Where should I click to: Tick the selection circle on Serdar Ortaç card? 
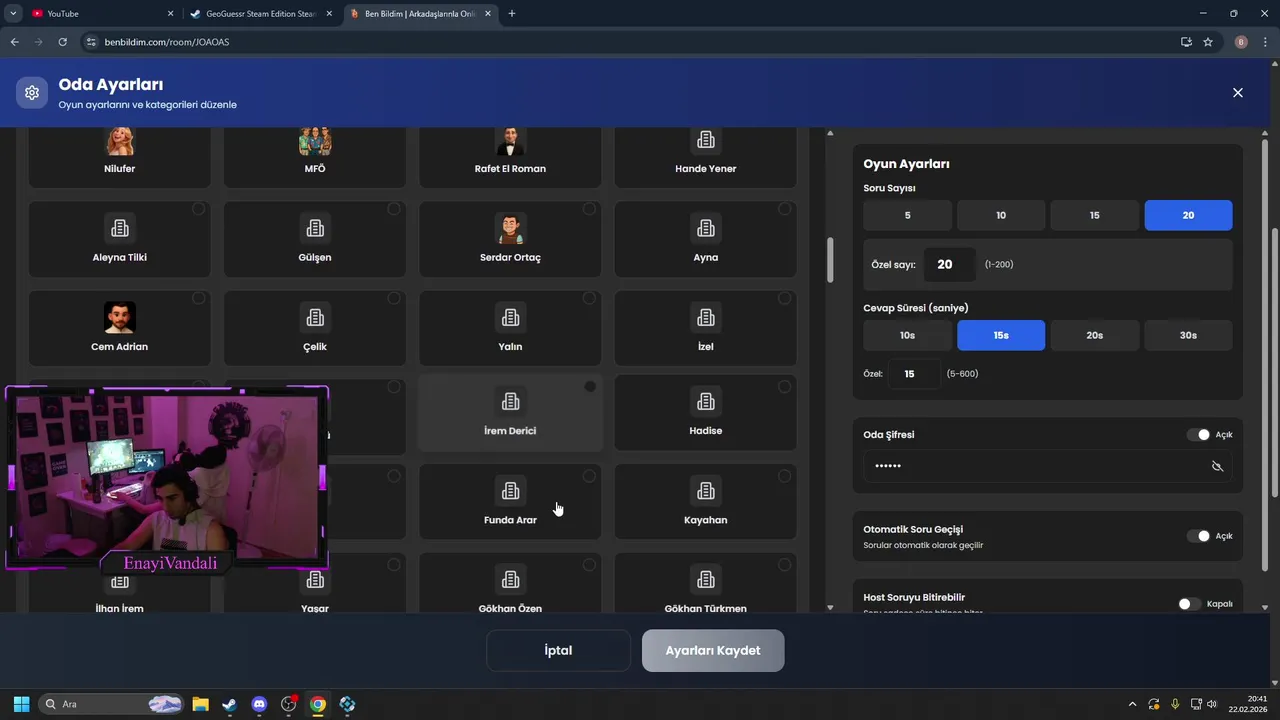point(589,209)
